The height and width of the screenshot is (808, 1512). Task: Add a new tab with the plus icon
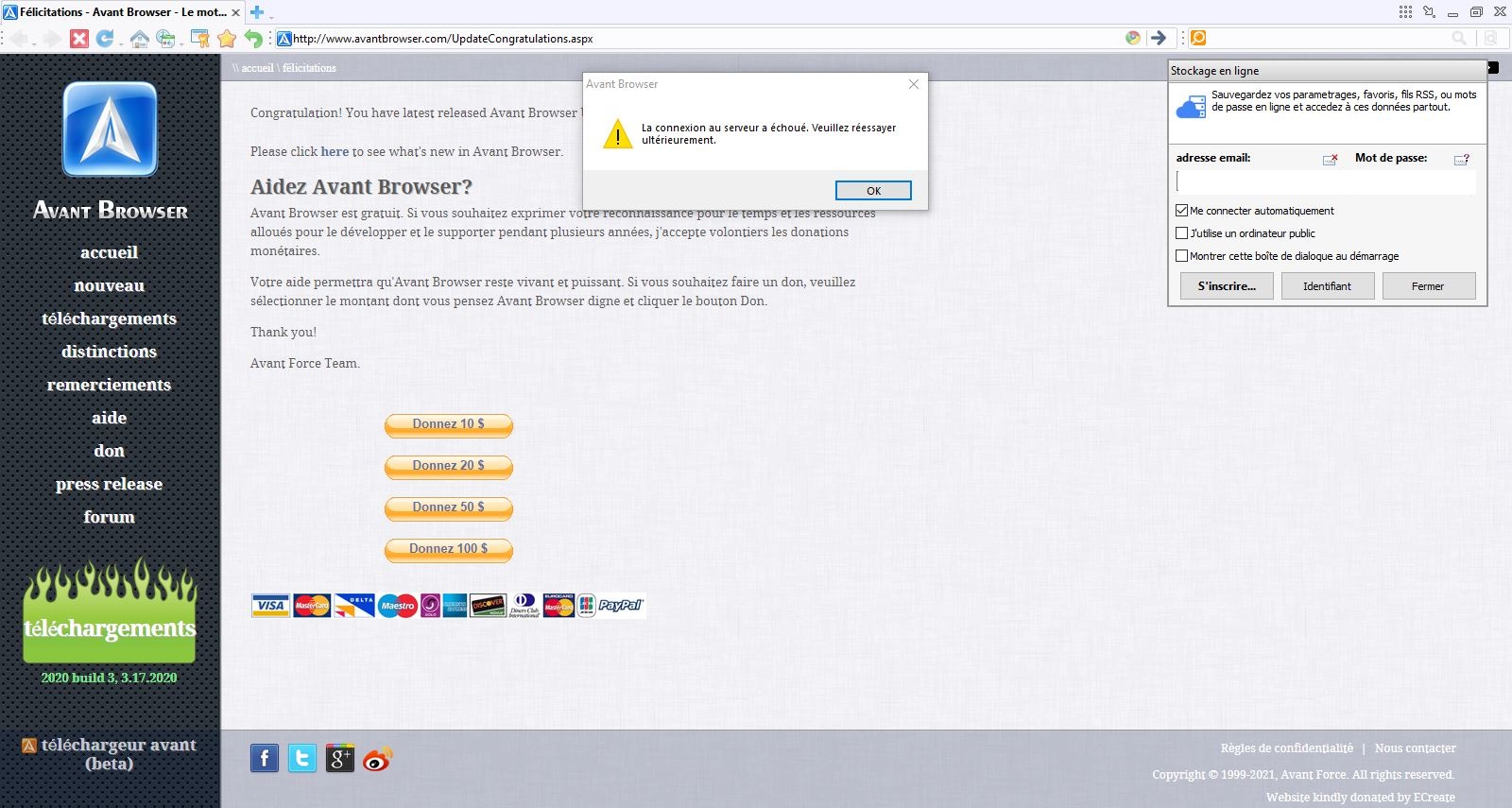pos(256,12)
